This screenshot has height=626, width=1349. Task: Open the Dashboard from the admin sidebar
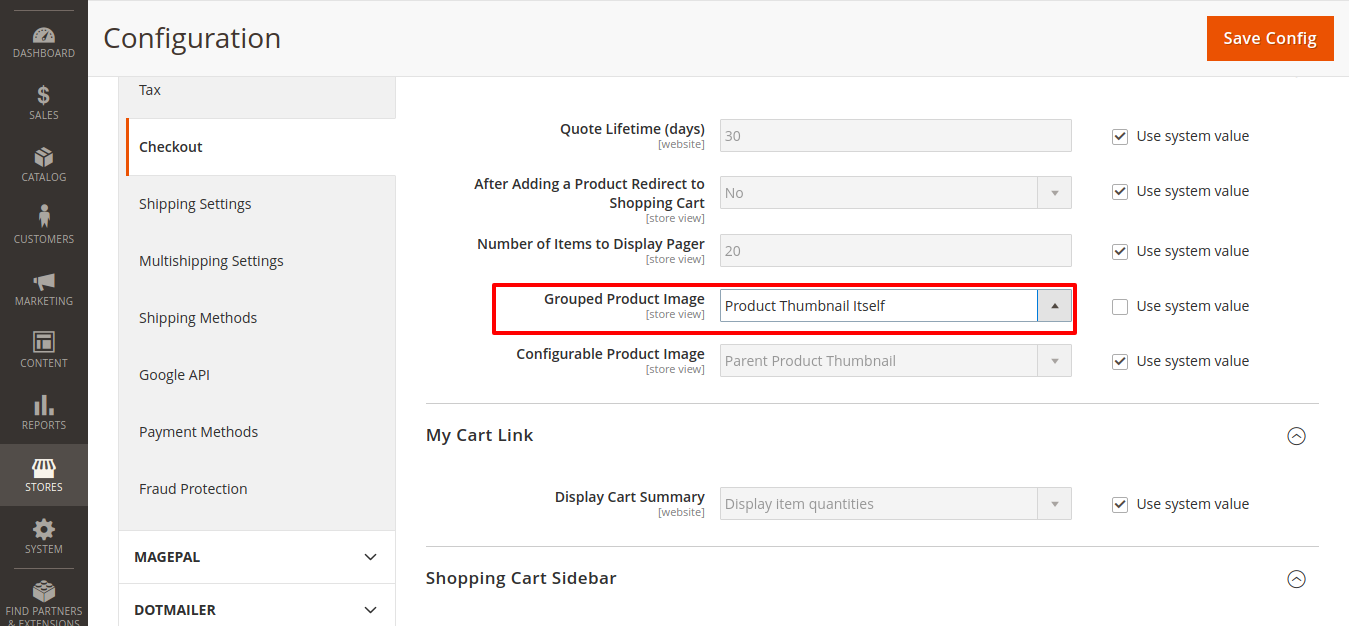tap(43, 40)
